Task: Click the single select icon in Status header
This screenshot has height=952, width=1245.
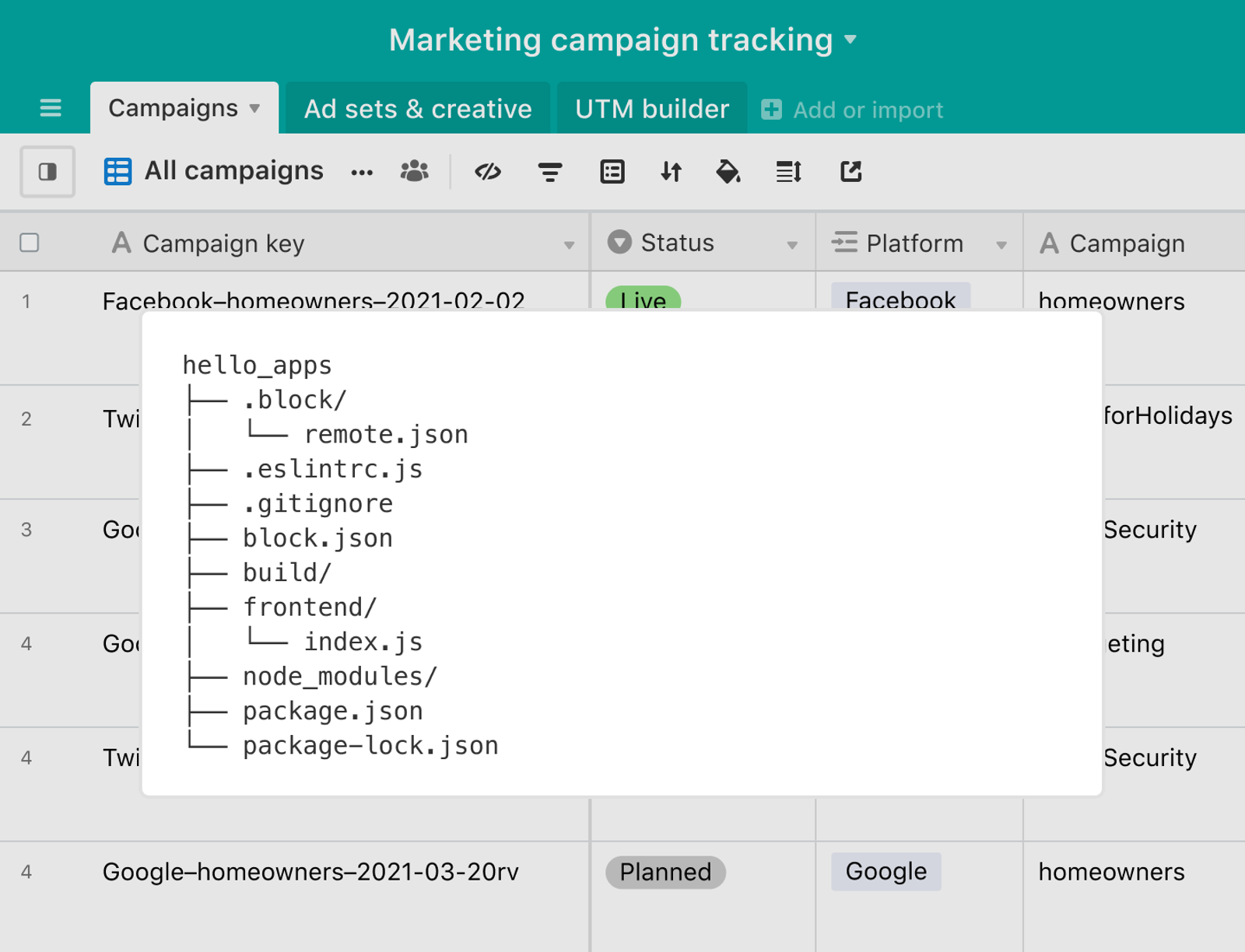Action: 619,242
